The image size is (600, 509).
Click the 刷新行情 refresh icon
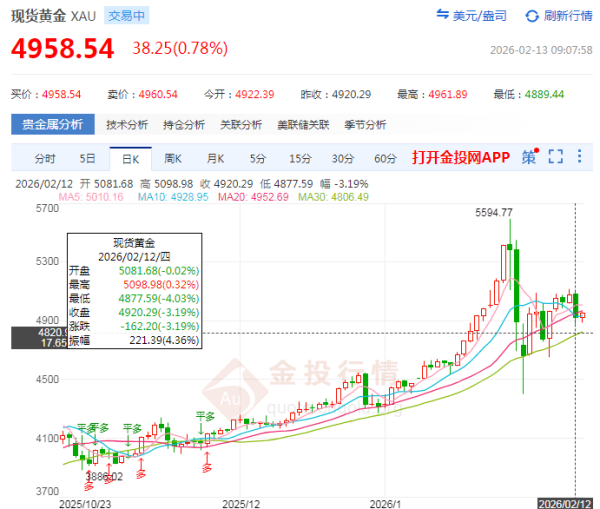(x=532, y=16)
